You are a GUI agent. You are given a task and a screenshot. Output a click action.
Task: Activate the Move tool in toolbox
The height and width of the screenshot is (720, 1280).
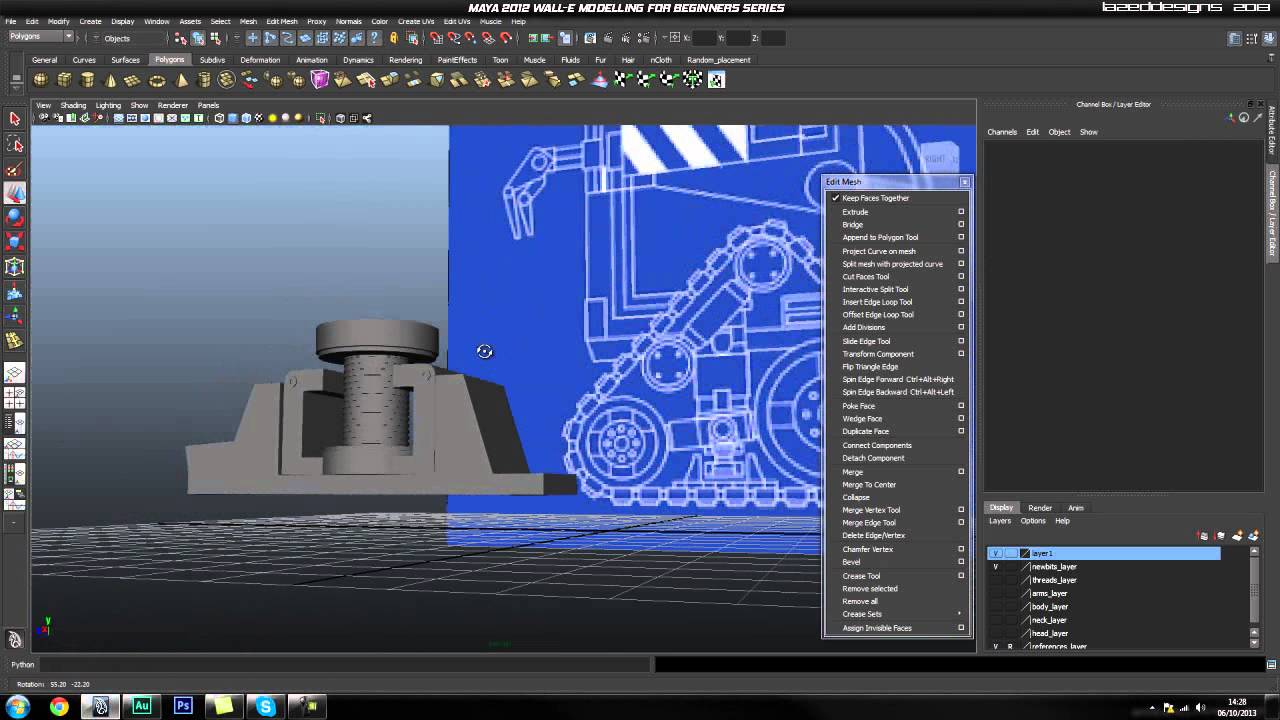point(14,193)
